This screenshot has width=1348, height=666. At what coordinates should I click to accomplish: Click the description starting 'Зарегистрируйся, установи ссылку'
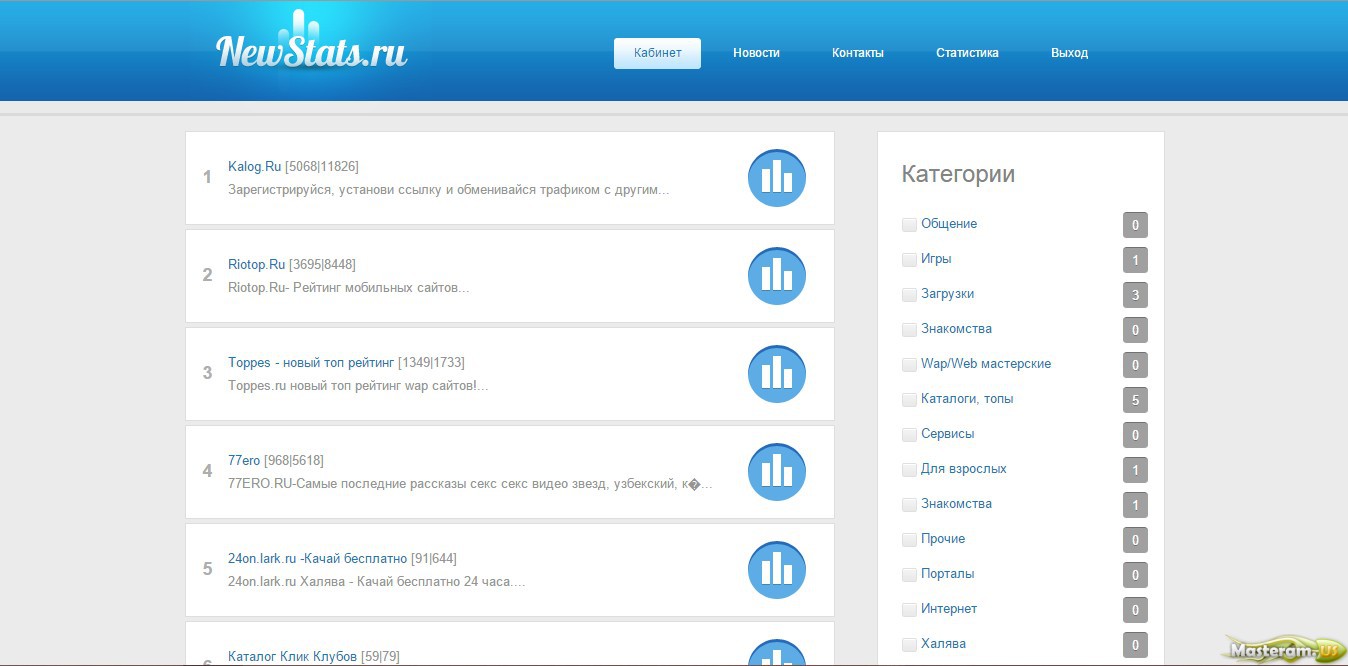click(x=449, y=190)
